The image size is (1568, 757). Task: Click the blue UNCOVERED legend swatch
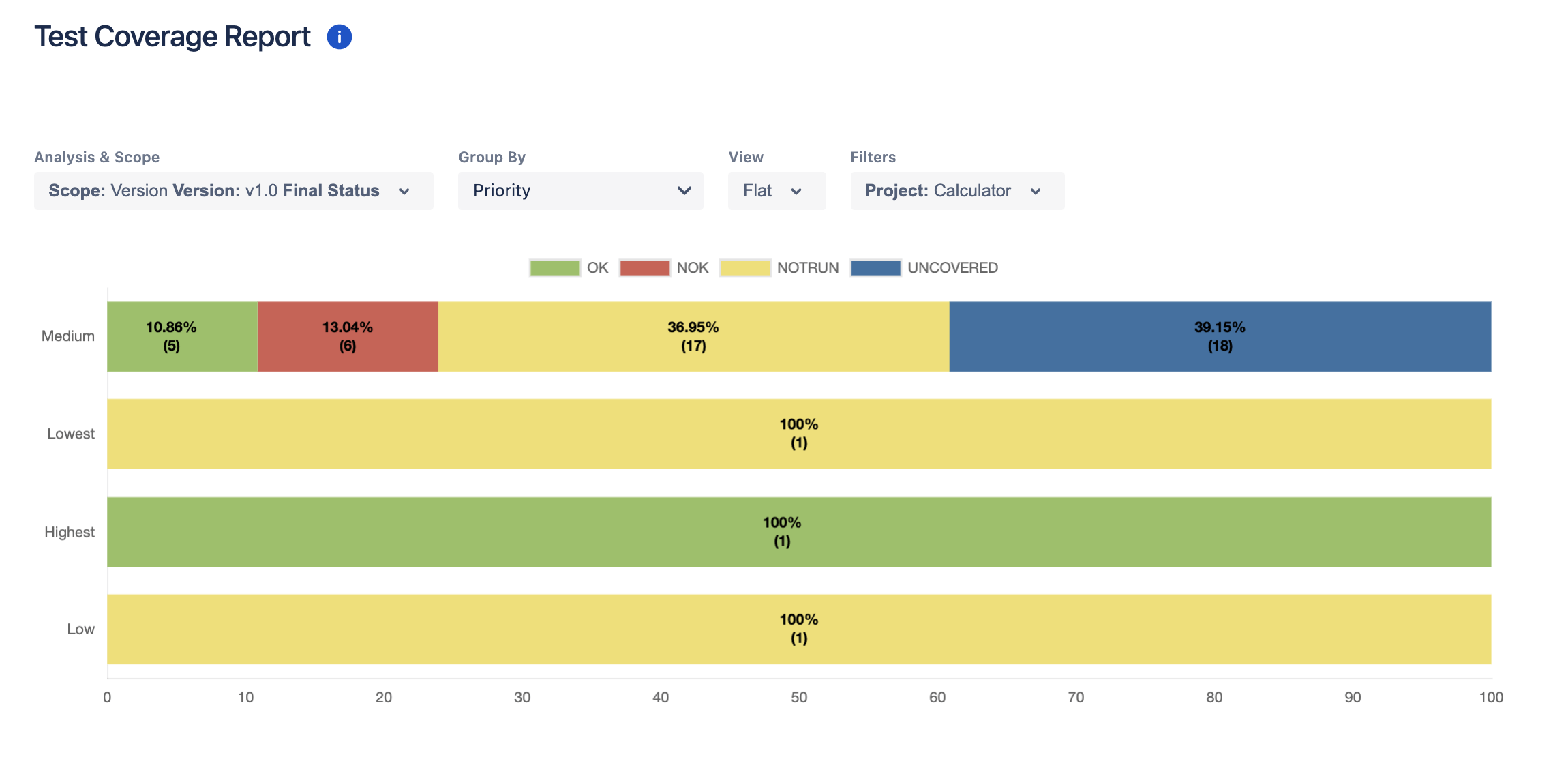[875, 267]
